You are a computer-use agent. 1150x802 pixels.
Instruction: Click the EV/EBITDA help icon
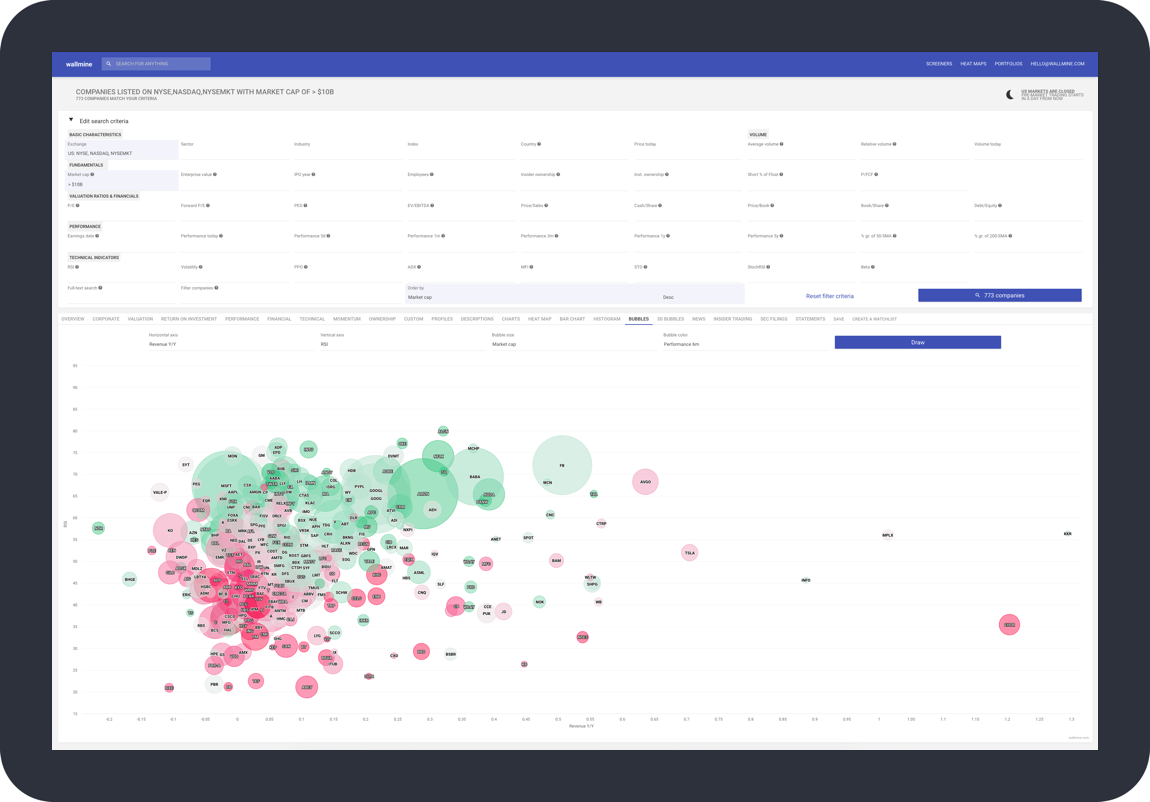point(433,205)
